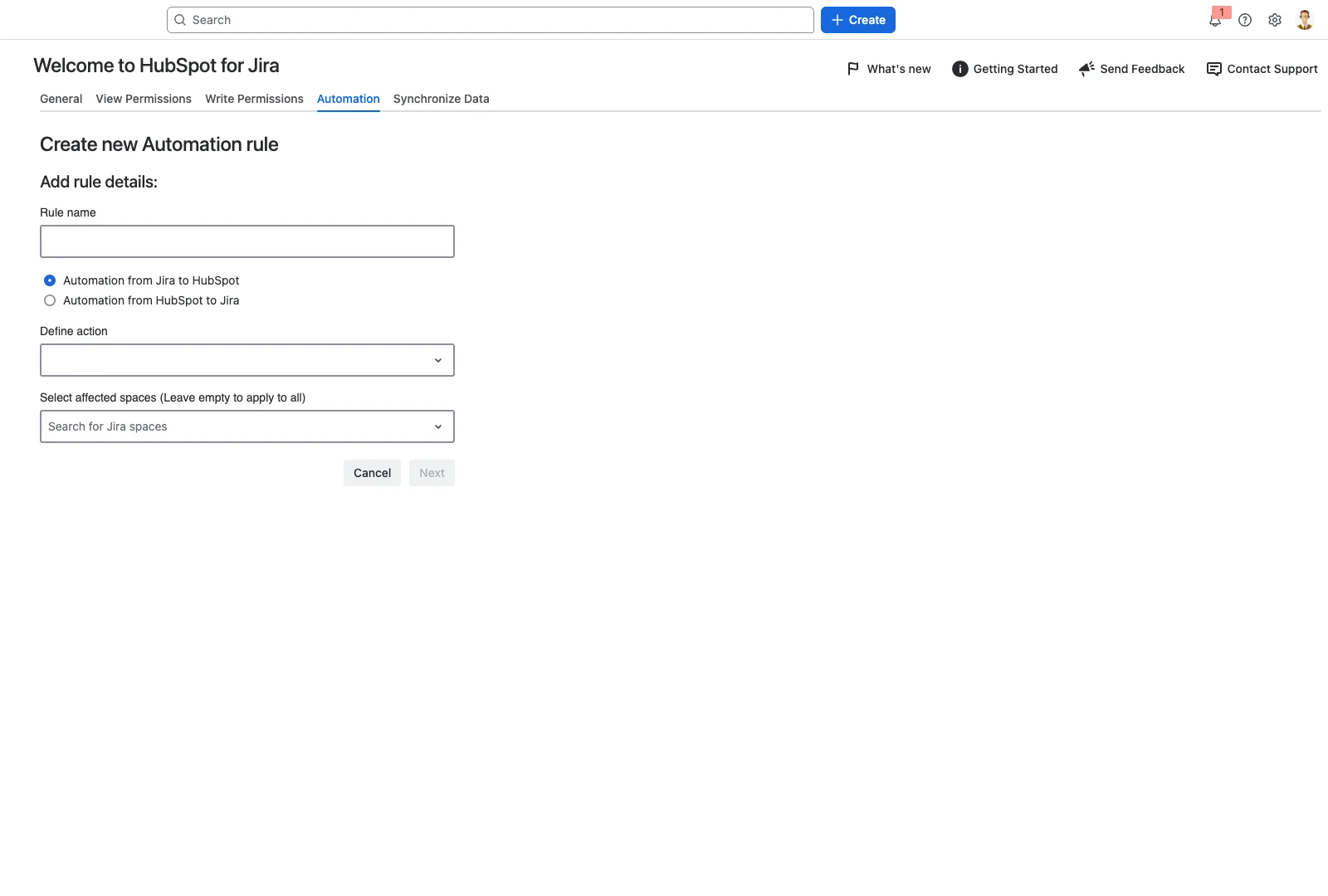Click the 'Select affected spaces' label
Screen dimensions: 1328x896
point(173,397)
